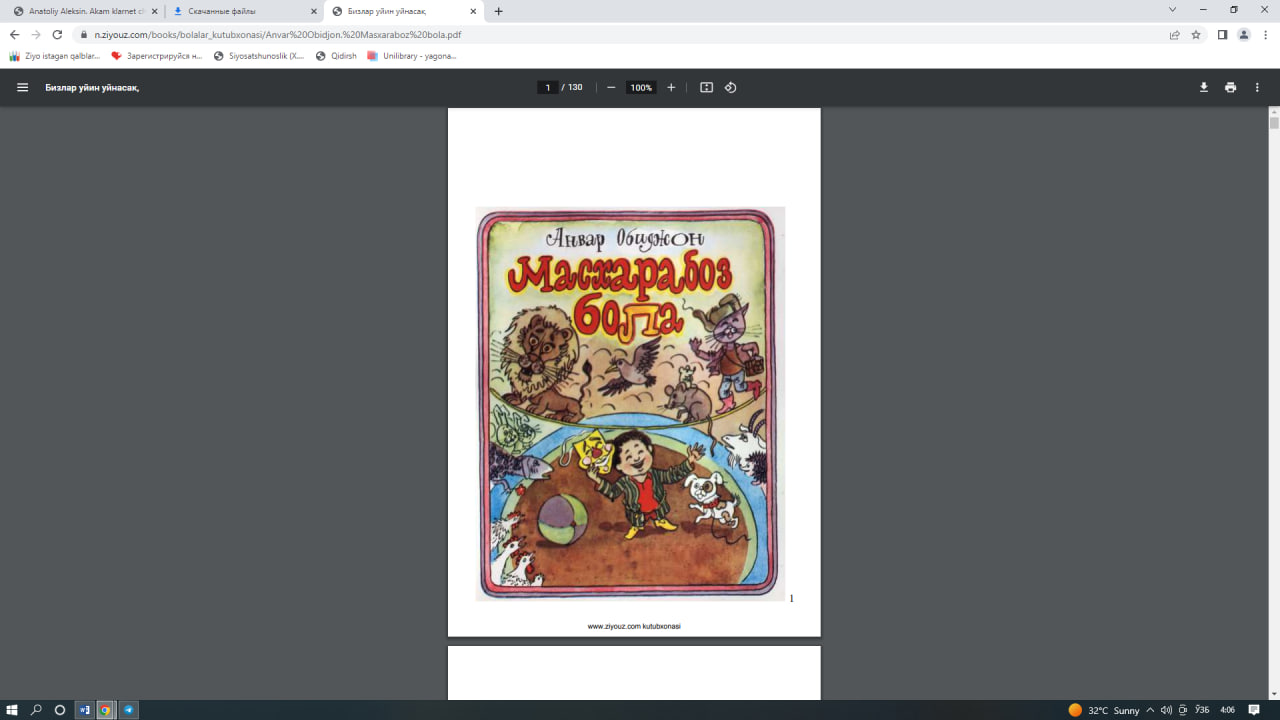The height and width of the screenshot is (720, 1280).
Task: Toggle the browser side panel
Action: pos(1222,34)
